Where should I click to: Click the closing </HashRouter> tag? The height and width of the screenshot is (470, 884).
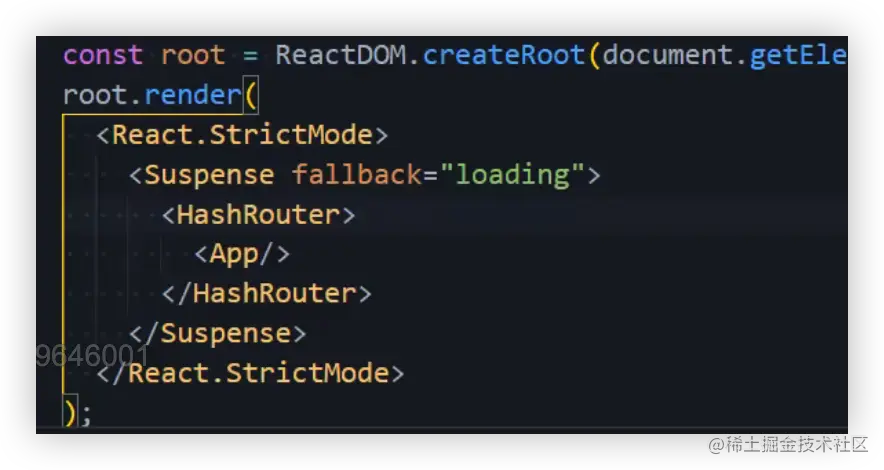click(267, 294)
